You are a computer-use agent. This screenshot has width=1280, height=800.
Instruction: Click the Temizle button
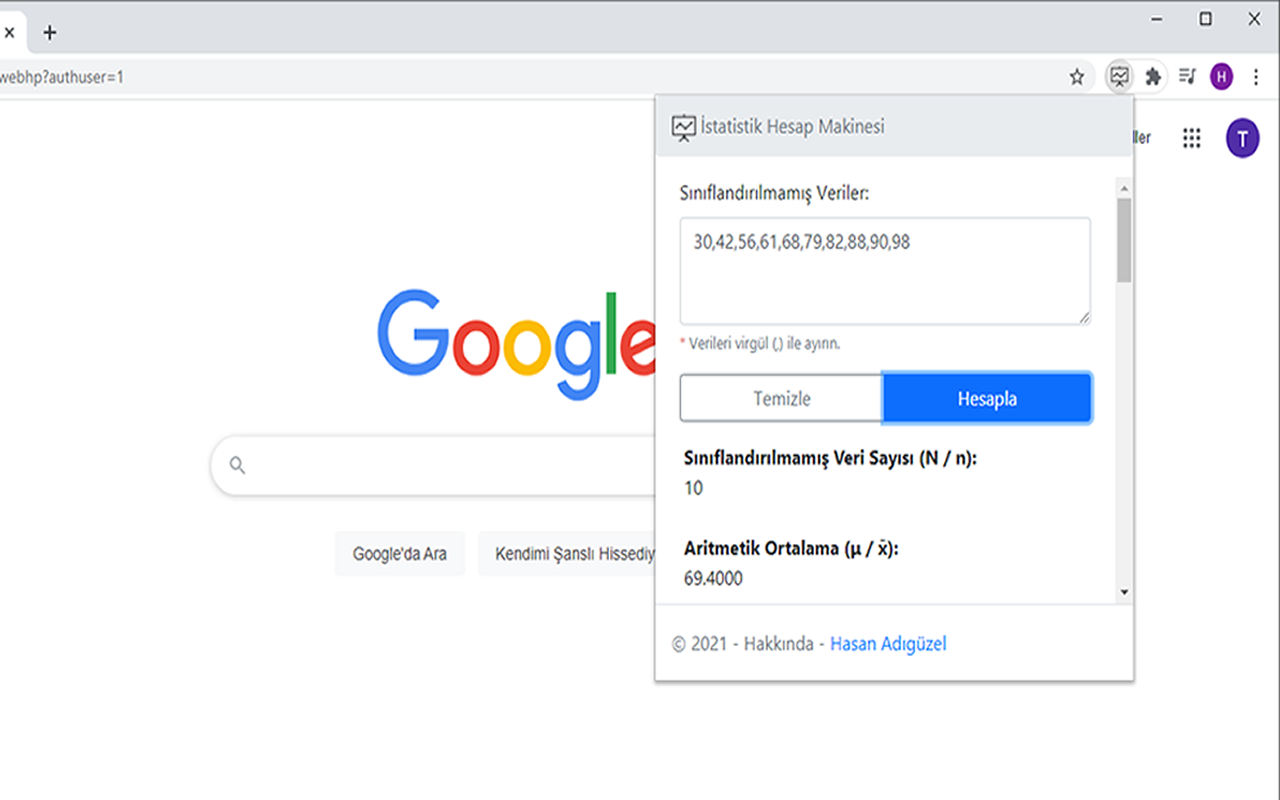tap(781, 398)
